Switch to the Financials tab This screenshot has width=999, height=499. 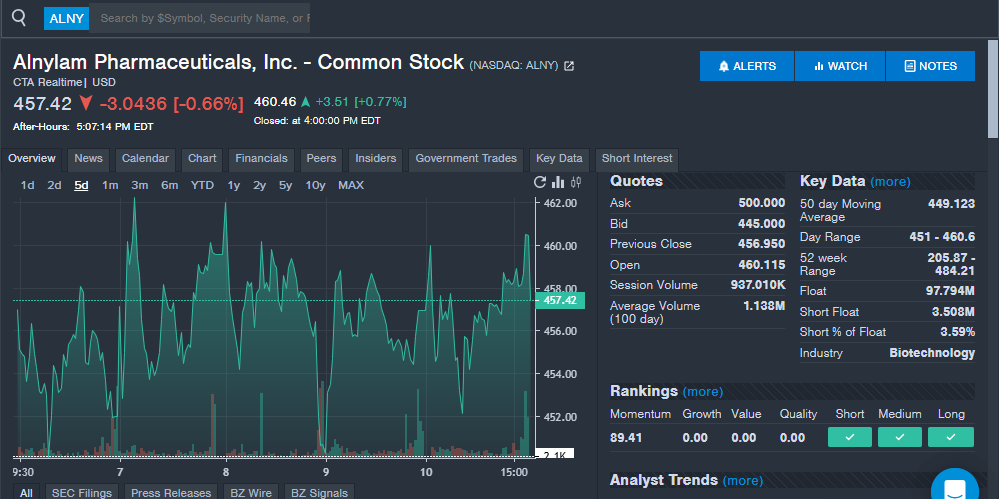(x=261, y=158)
